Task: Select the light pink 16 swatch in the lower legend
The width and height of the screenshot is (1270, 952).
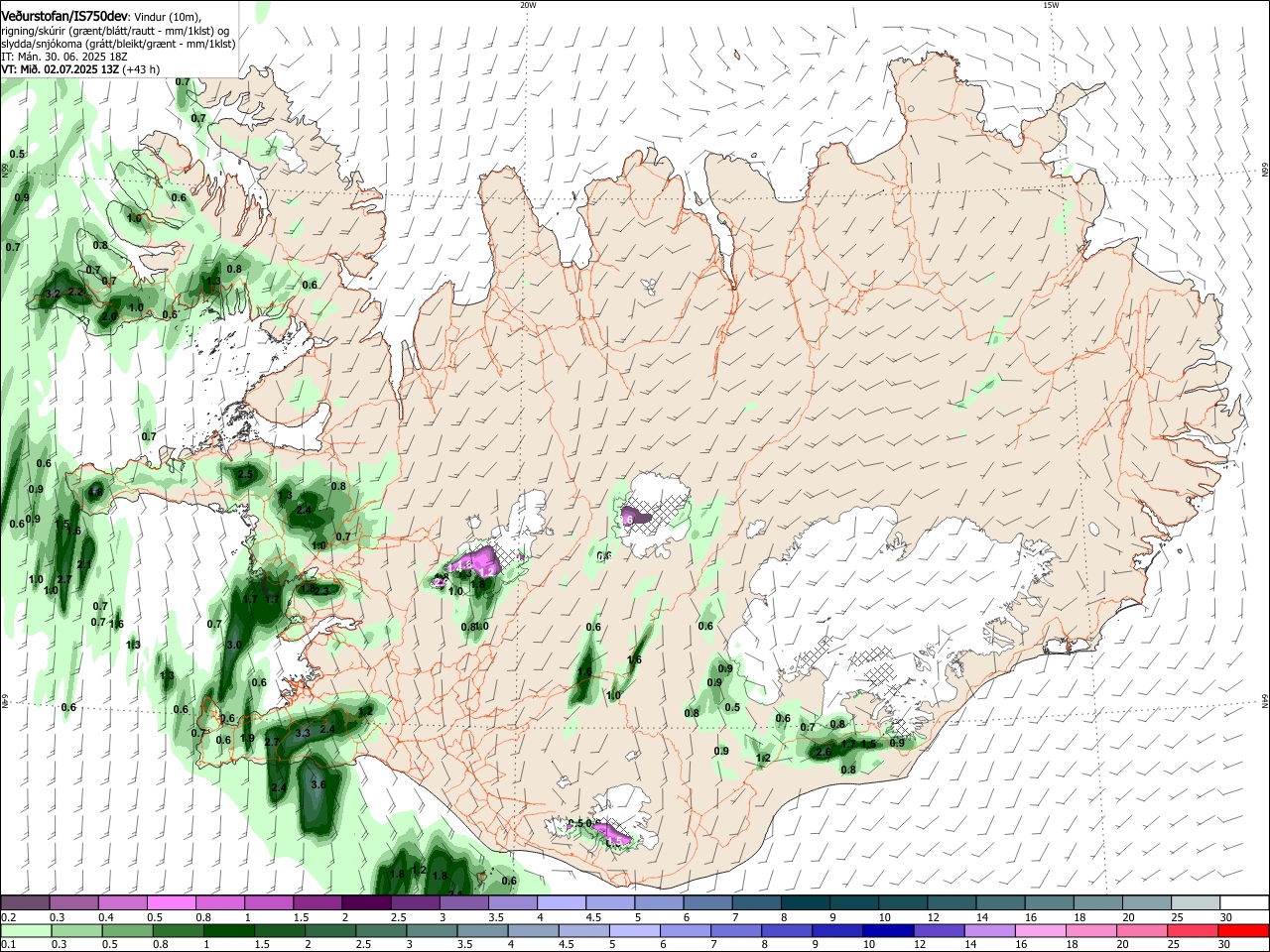Action: coord(1040,931)
